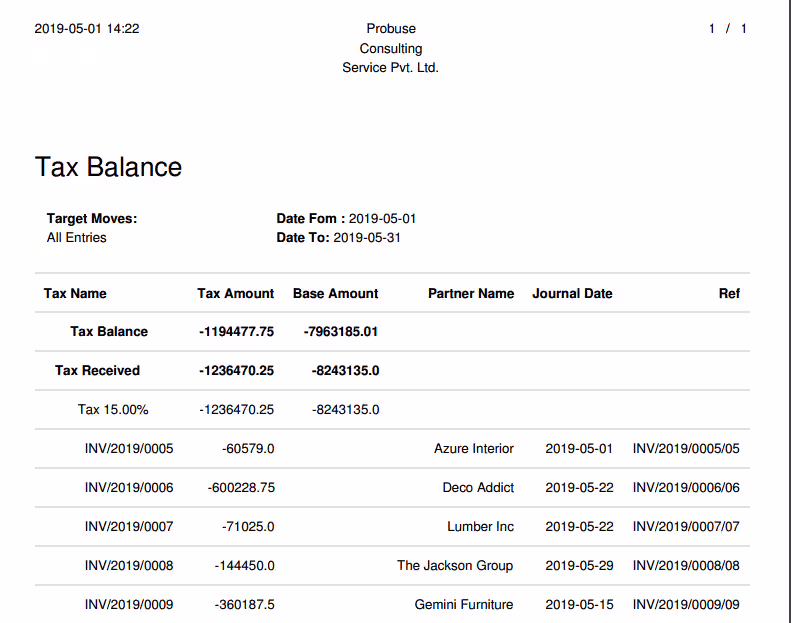
Task: Click the Probuse Consulting company header
Action: click(x=391, y=48)
